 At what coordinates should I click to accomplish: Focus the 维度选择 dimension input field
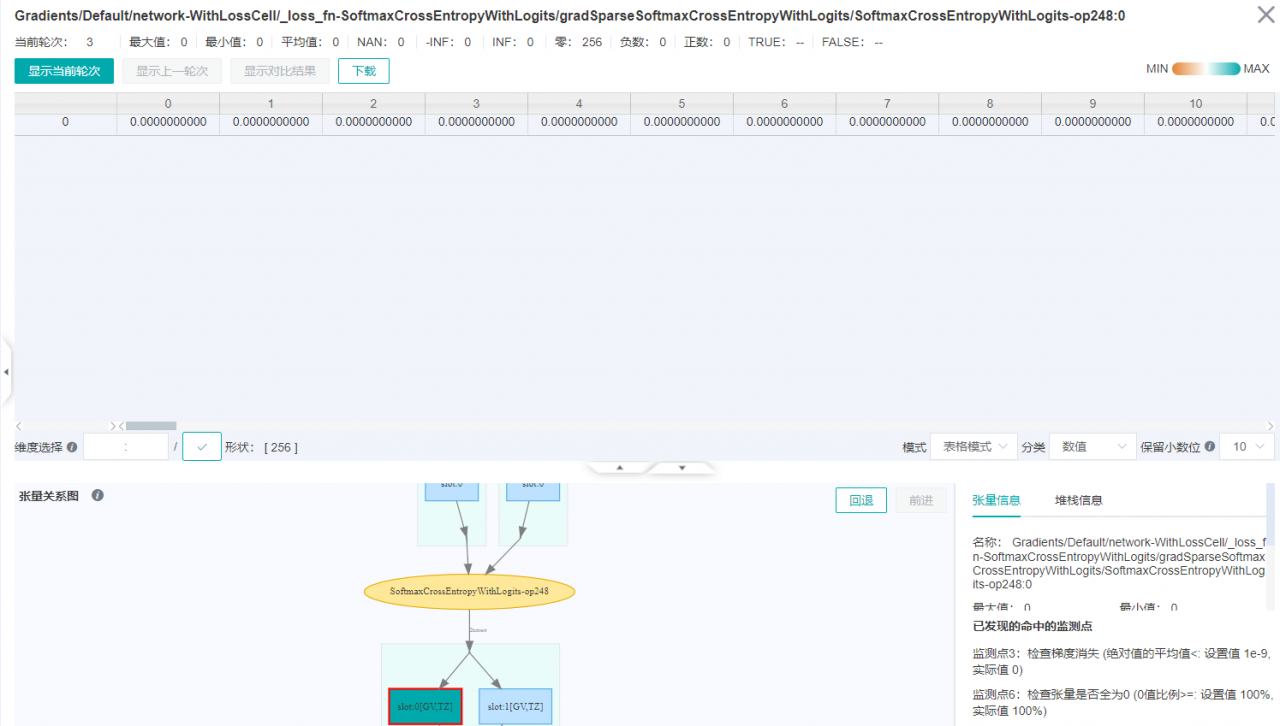(126, 447)
